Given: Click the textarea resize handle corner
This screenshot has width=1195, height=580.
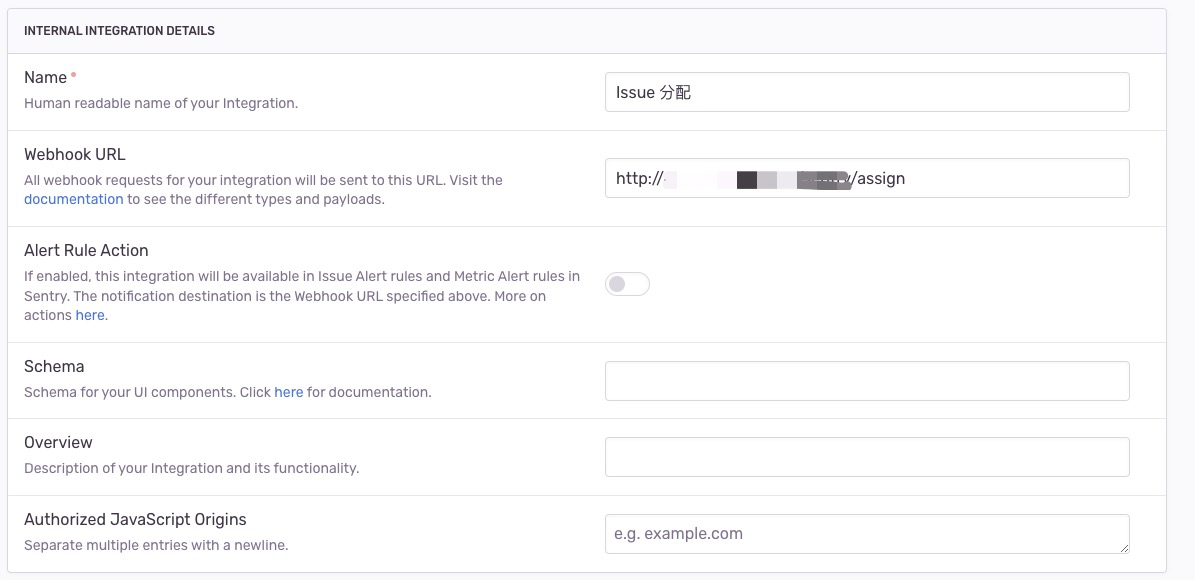Looking at the screenshot, I should pos(1124,547).
